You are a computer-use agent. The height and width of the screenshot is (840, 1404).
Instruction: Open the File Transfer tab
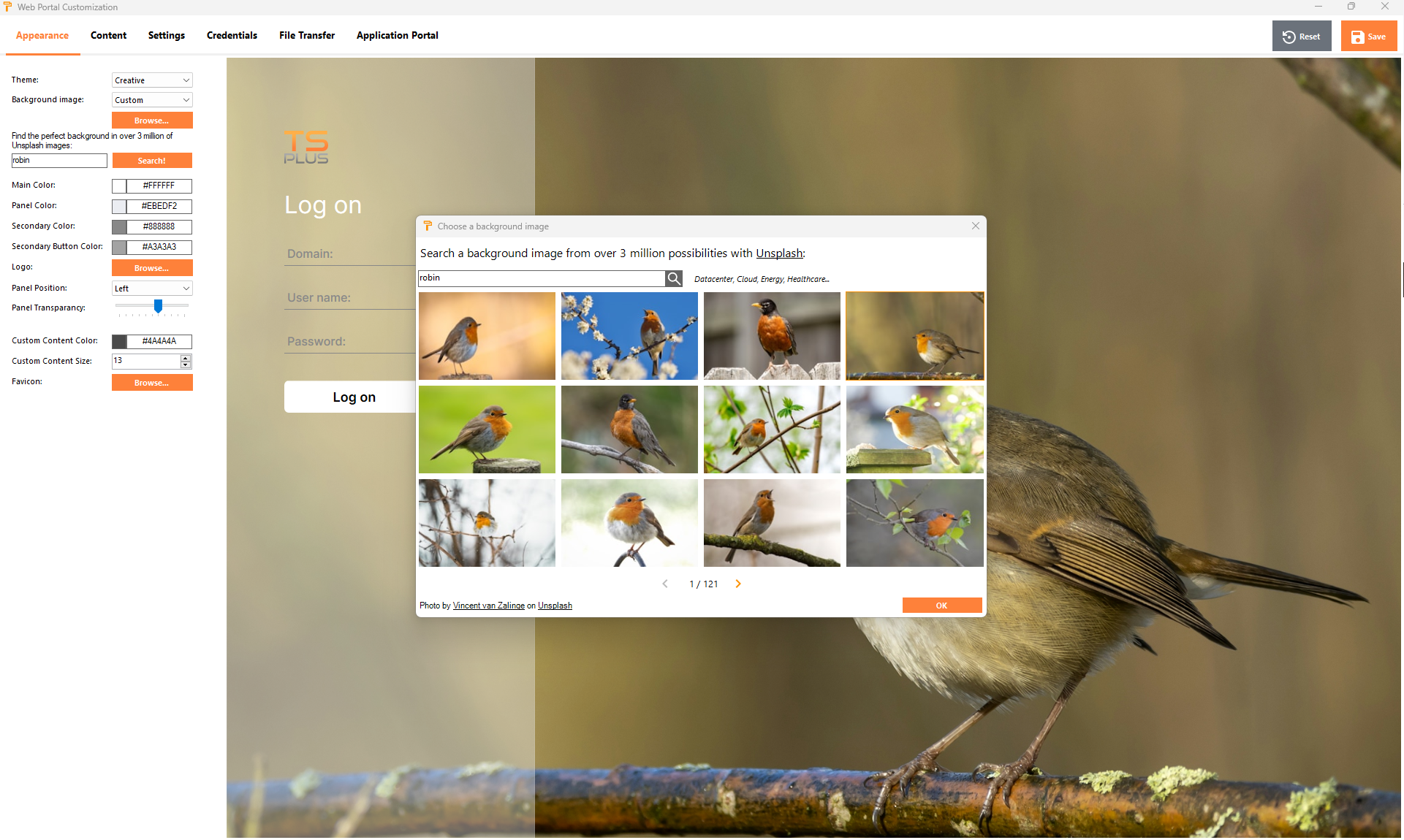[x=307, y=35]
